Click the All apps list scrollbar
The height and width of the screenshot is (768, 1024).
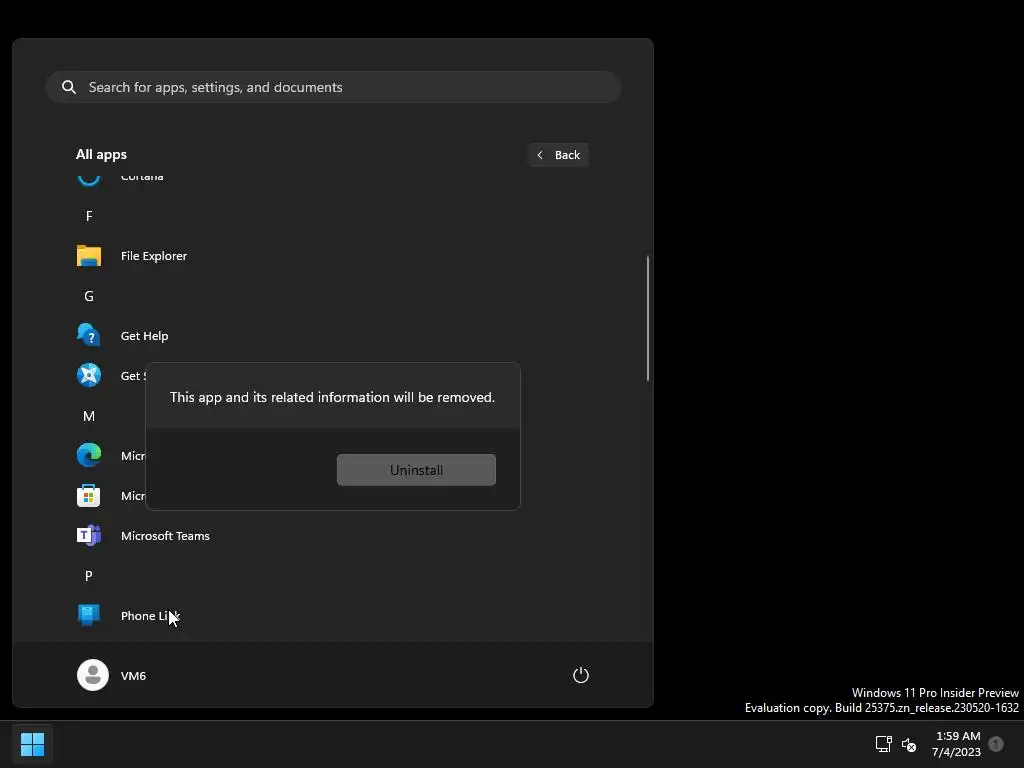pos(648,318)
